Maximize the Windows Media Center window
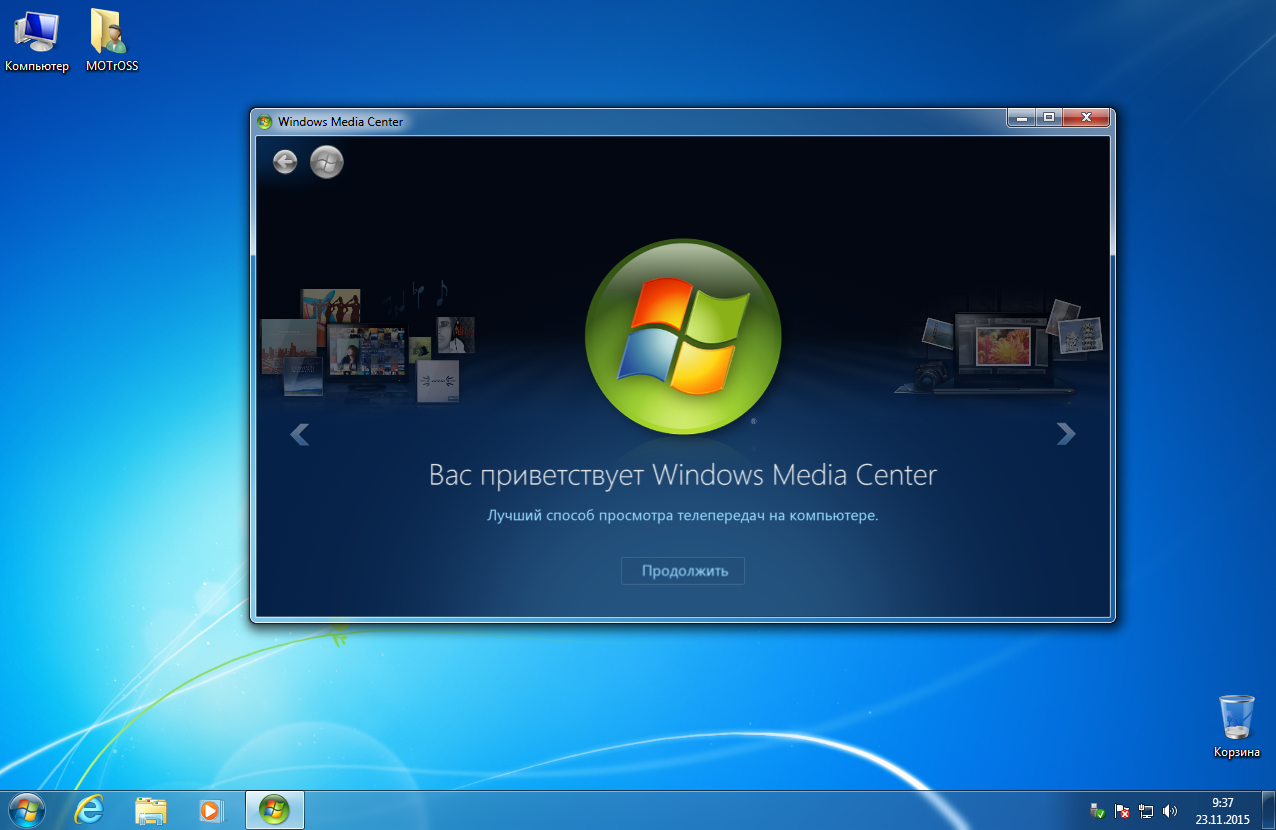1276x830 pixels. pos(1048,118)
